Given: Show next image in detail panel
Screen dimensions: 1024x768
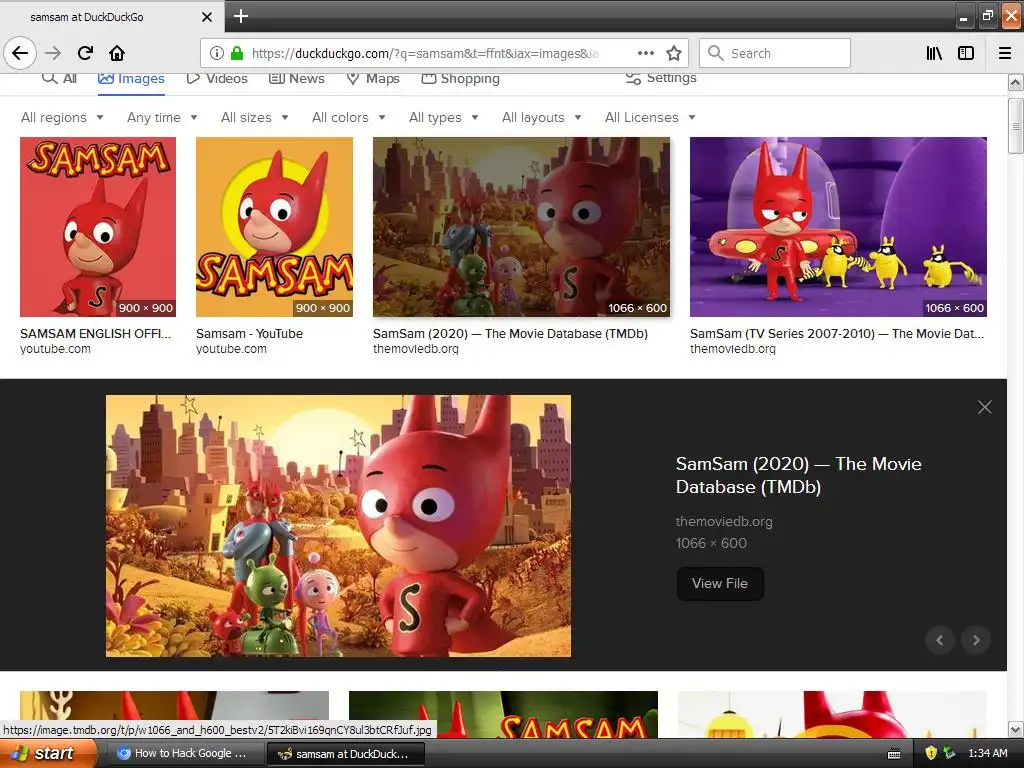Looking at the screenshot, I should (x=976, y=640).
